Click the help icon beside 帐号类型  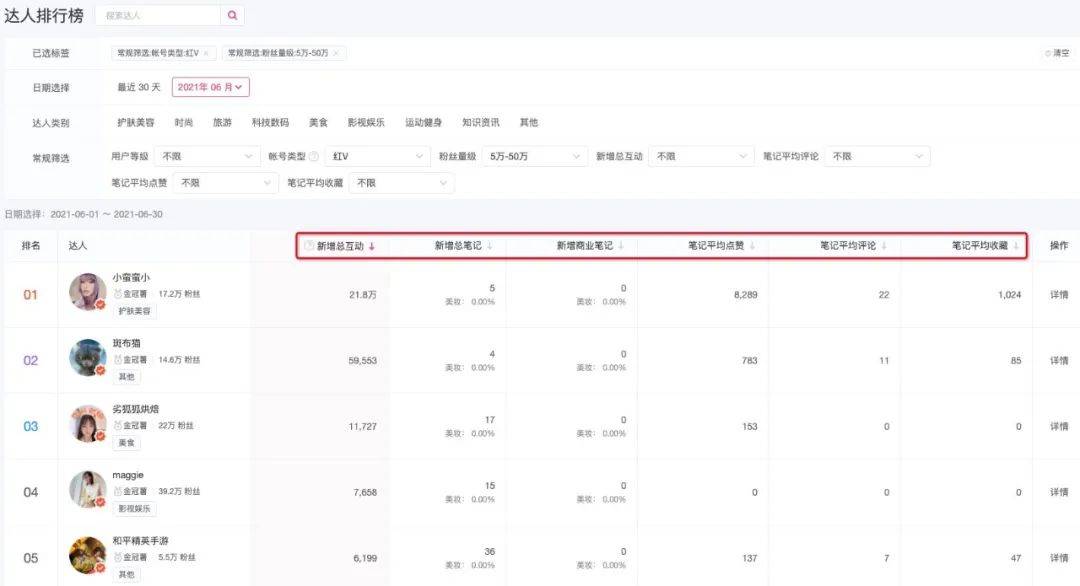click(x=314, y=157)
